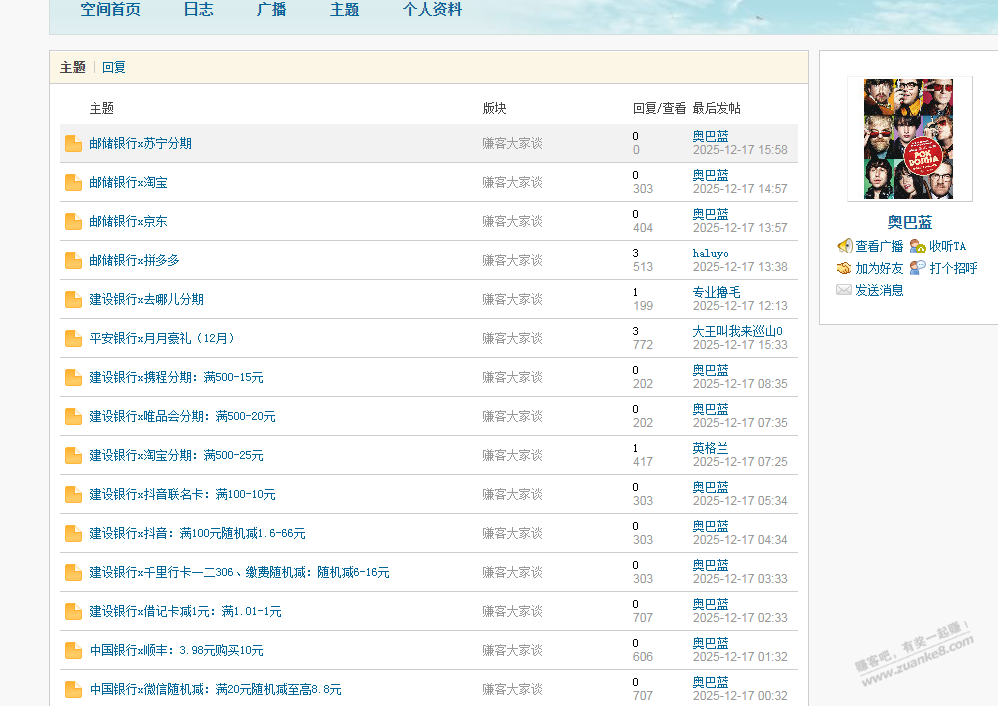Switch to the 回复 tab
Viewport: 998px width, 706px height.
coord(114,68)
